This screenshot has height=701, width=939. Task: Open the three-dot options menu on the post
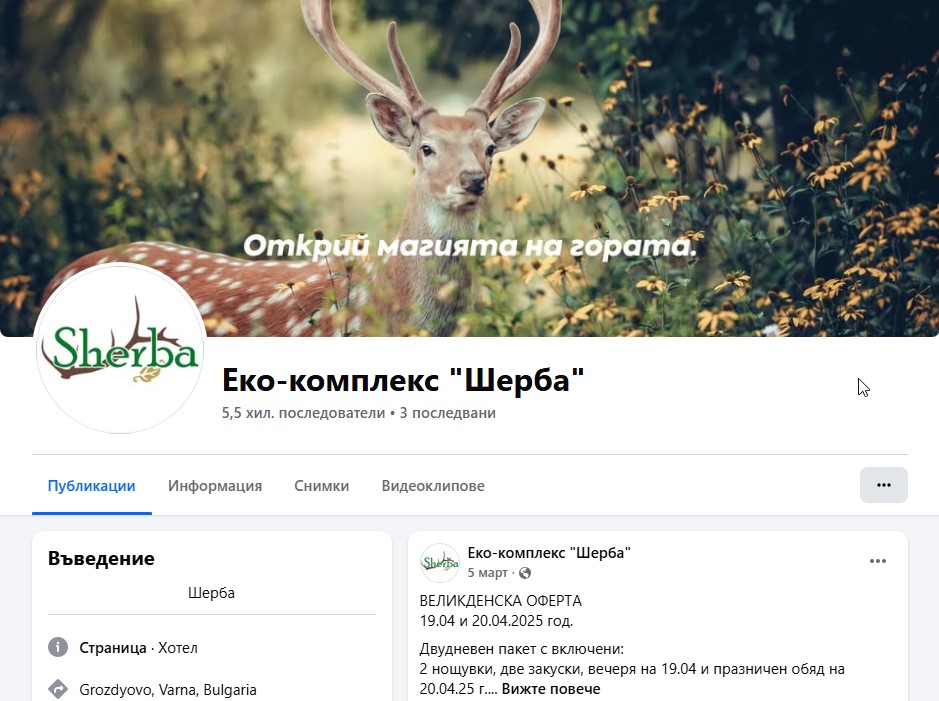click(x=877, y=561)
